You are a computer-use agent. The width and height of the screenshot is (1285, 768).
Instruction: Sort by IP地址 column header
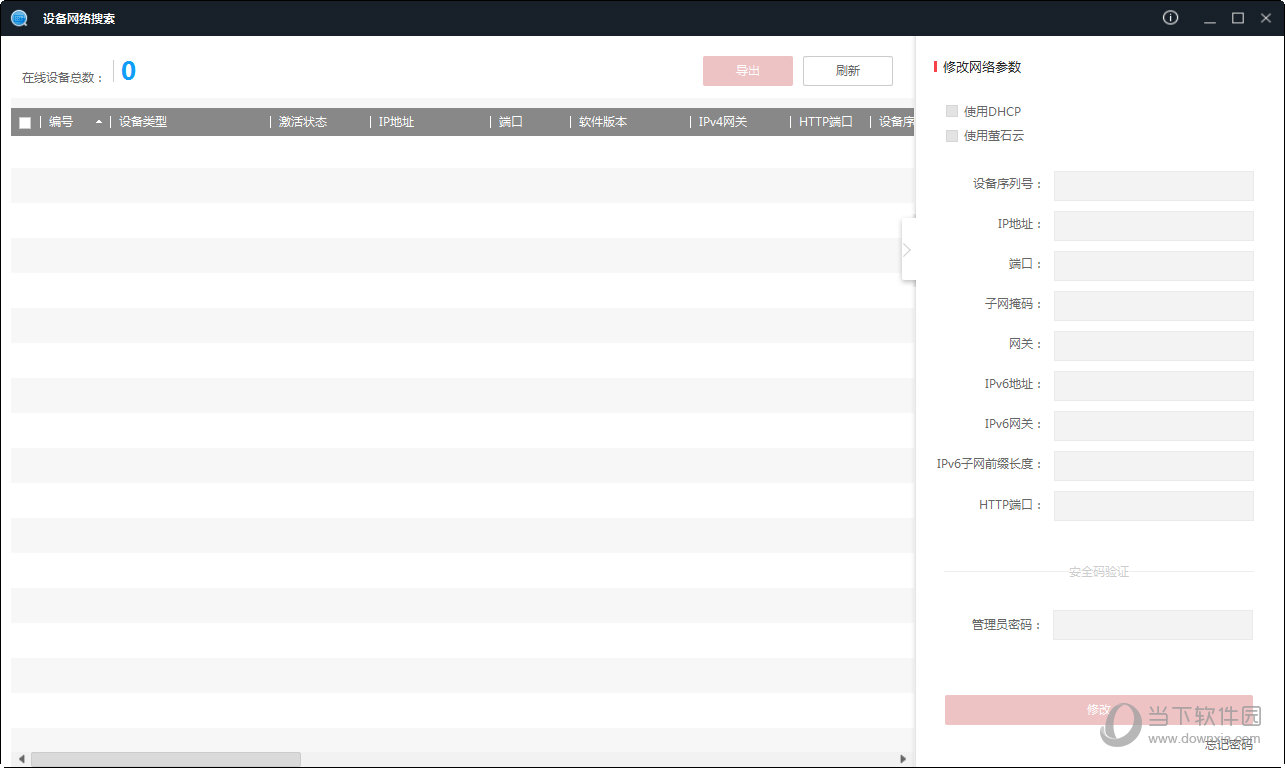click(396, 122)
